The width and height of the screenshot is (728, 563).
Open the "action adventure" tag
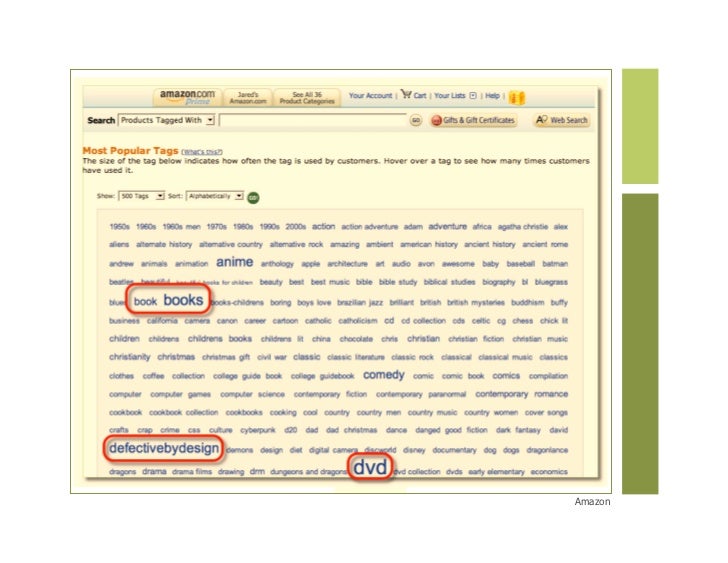(370, 227)
